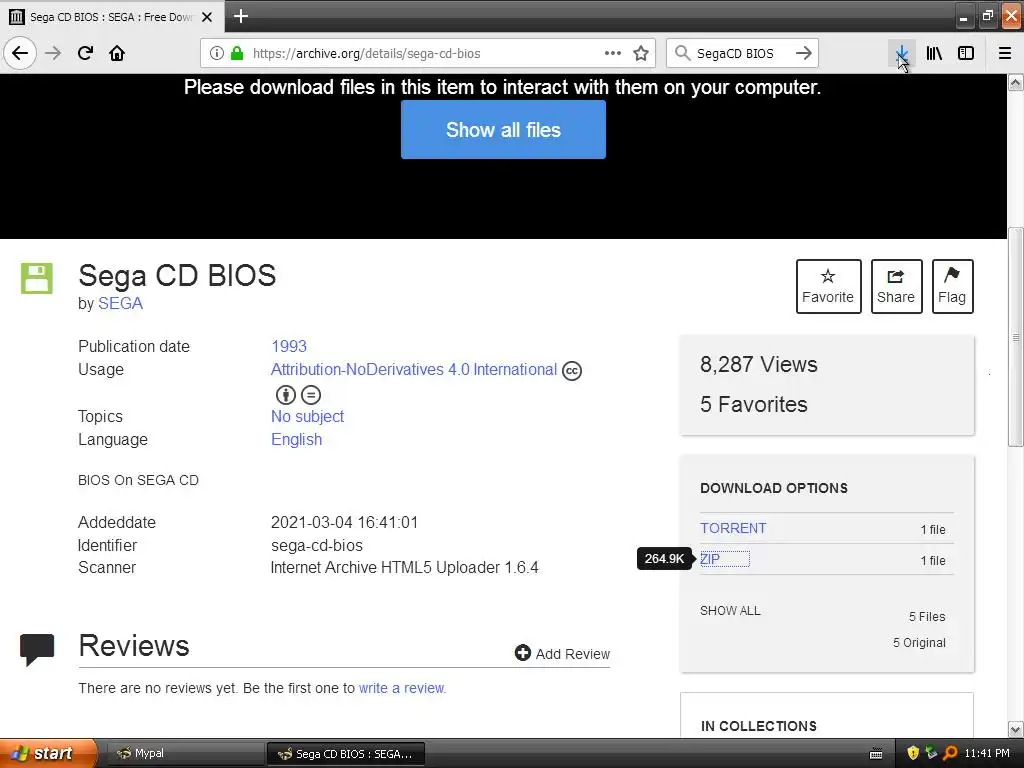The image size is (1024, 768).
Task: Open the Windows start menu
Action: [x=48, y=753]
